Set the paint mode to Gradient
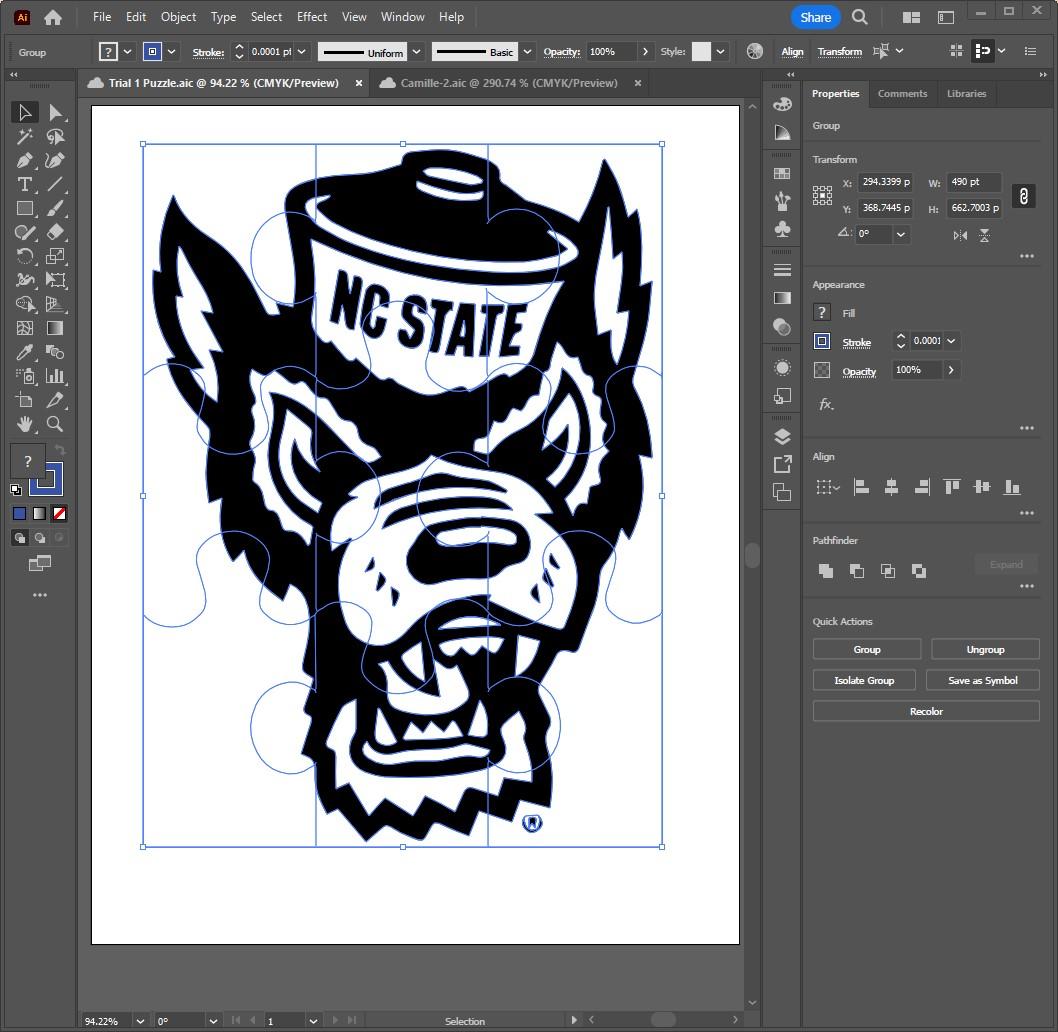The width and height of the screenshot is (1058, 1032). click(x=40, y=514)
